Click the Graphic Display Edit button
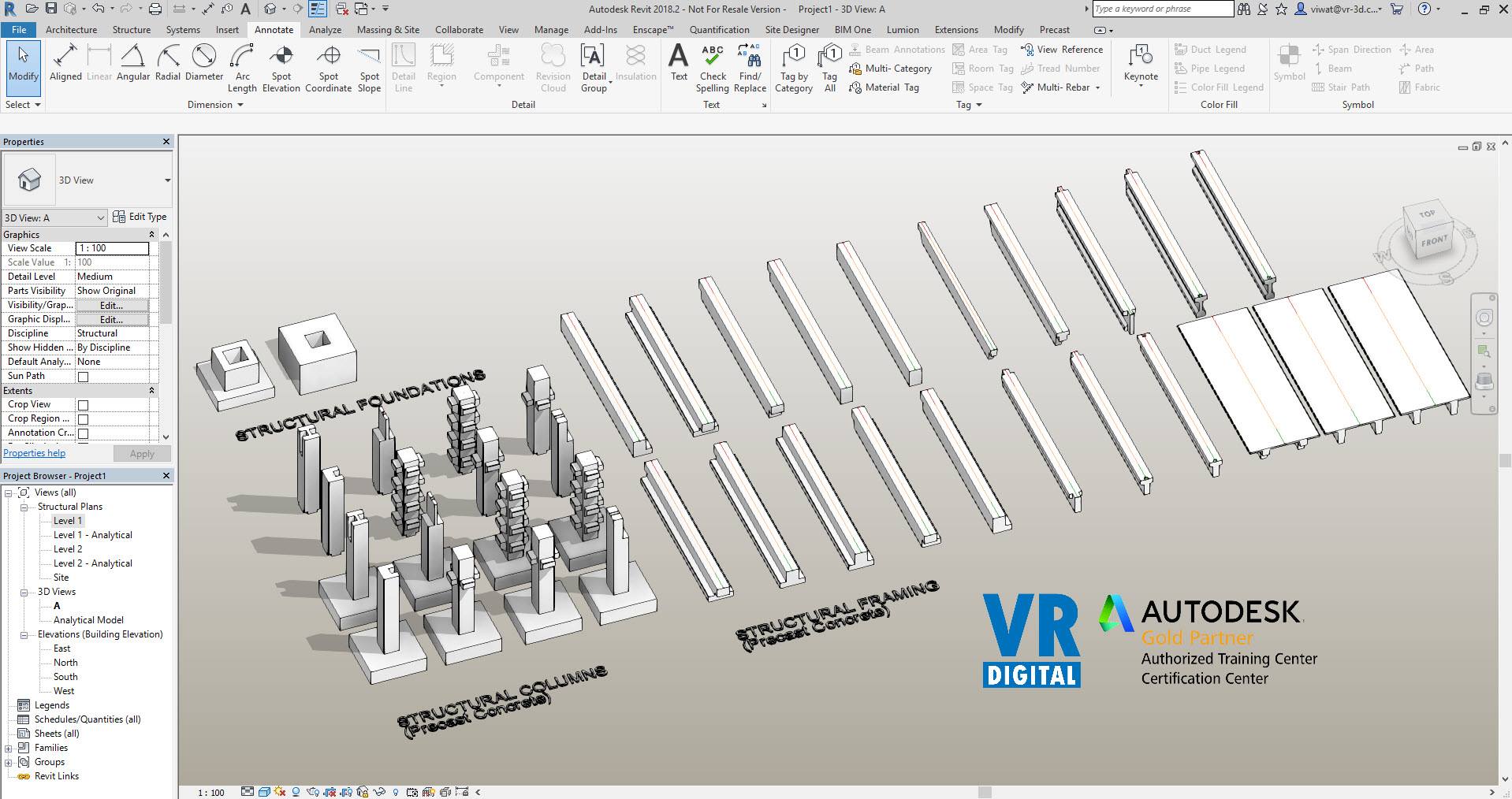This screenshot has height=799, width=1512. coord(112,319)
